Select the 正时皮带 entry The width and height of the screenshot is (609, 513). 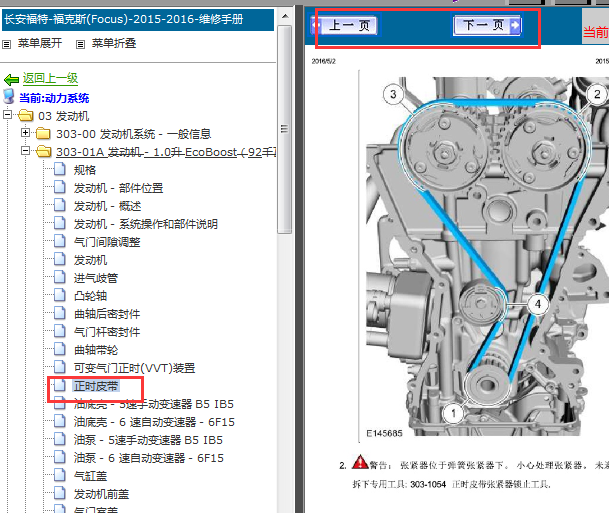[96, 386]
